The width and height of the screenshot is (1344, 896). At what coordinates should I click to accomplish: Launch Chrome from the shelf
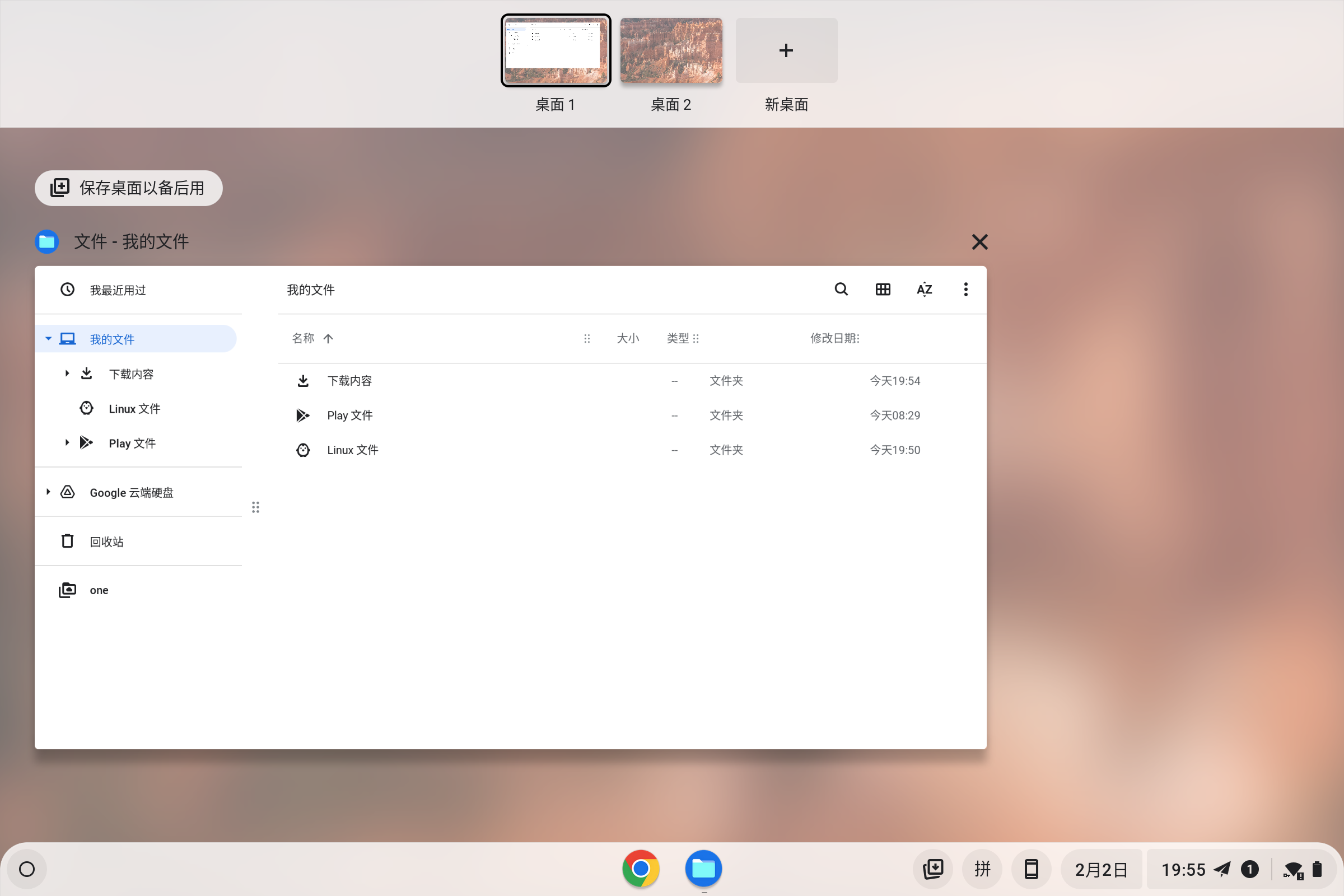(641, 869)
